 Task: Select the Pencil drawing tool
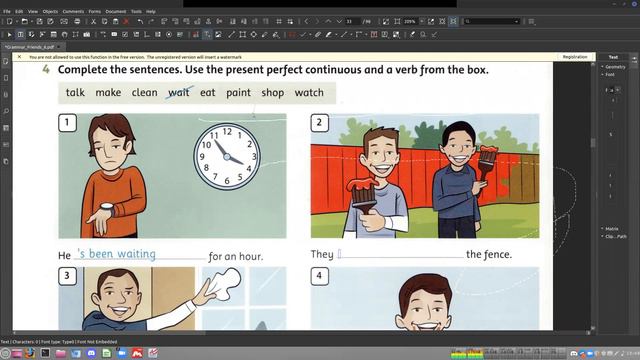pos(265,35)
